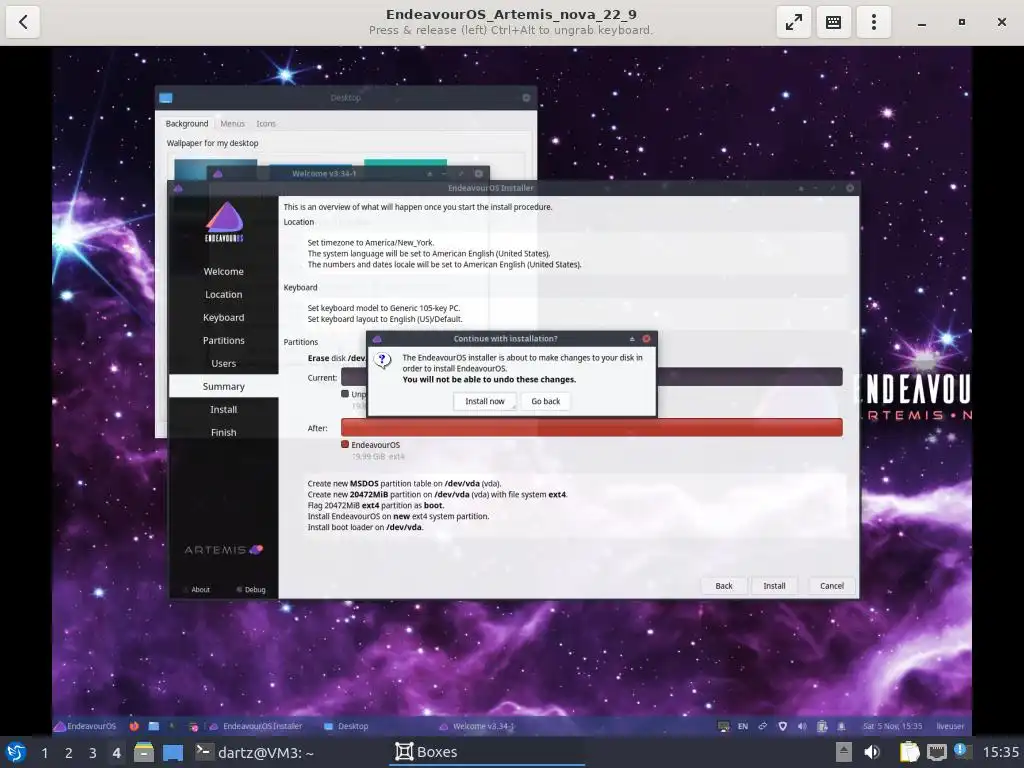Viewport: 1024px width, 768px height.
Task: Select the Install step in the installer sidebar
Action: point(223,409)
